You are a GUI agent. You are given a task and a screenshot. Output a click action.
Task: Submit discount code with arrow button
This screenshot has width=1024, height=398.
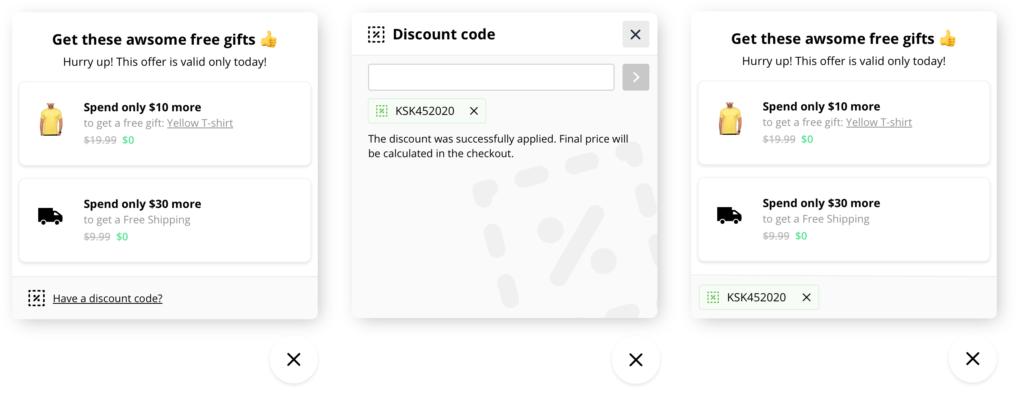[635, 77]
